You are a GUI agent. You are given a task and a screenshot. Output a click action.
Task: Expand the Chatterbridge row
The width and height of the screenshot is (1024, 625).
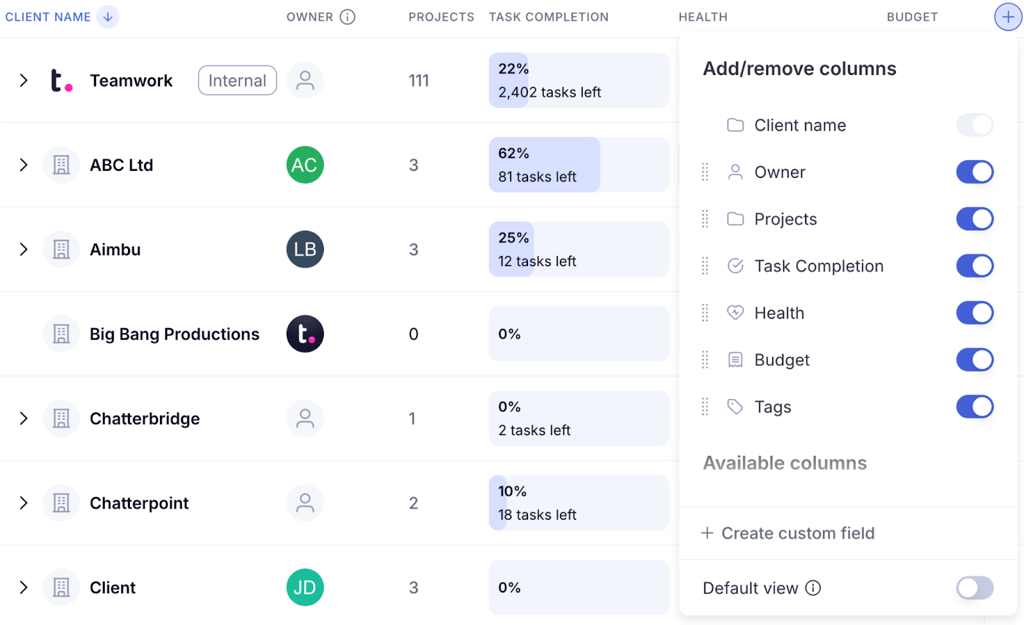click(x=24, y=418)
